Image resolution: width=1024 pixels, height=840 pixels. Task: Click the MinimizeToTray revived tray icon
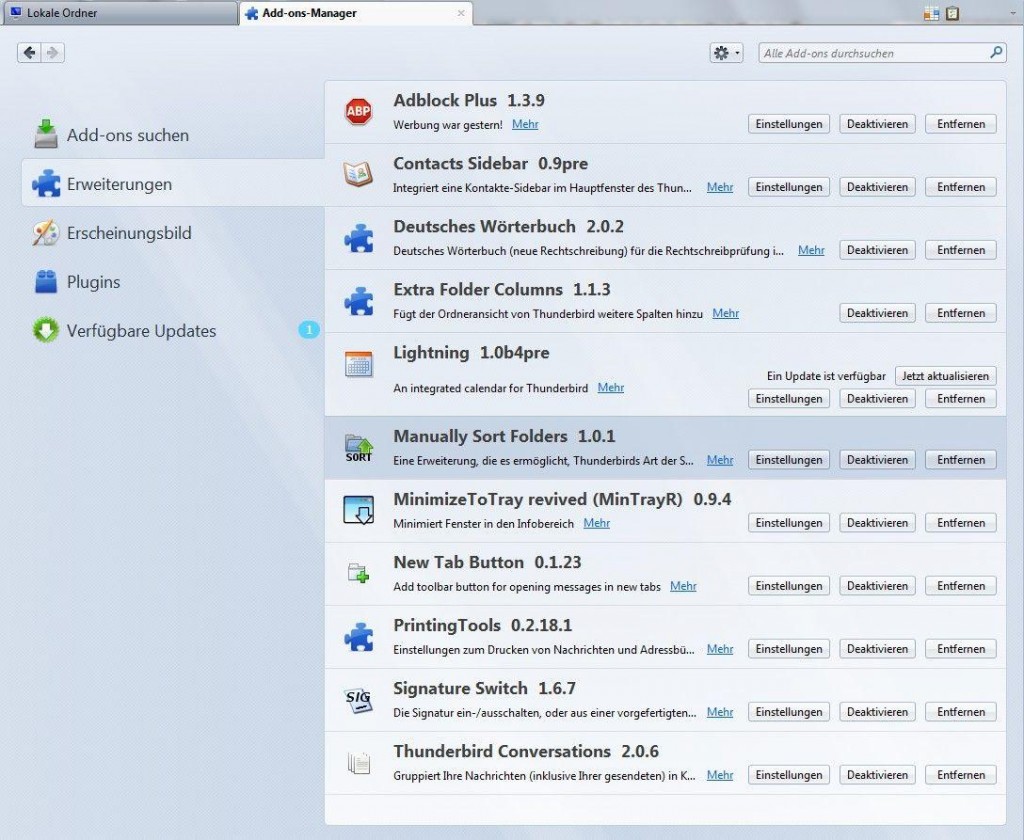(x=358, y=510)
